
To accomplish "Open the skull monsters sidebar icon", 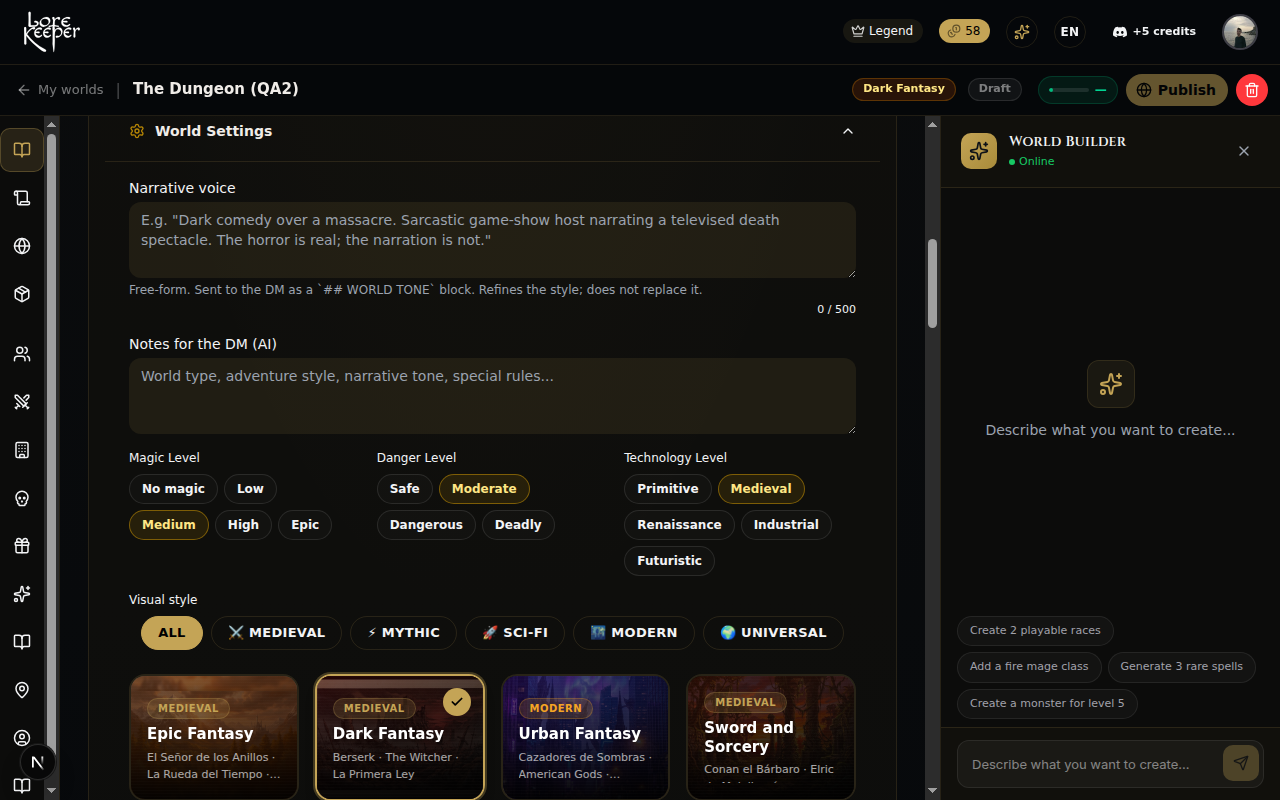I will (22, 498).
